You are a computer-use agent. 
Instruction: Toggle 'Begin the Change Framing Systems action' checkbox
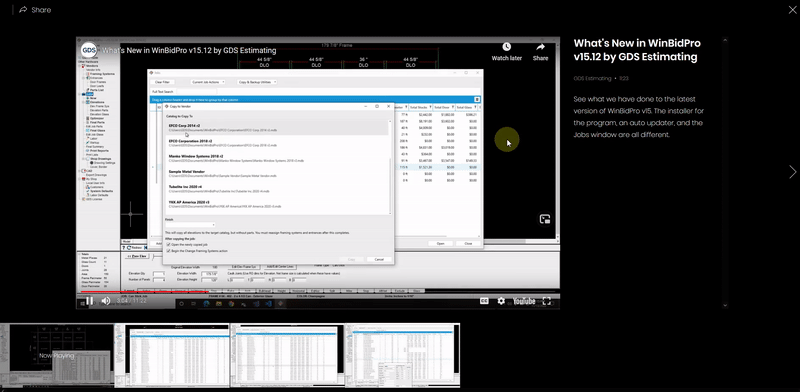168,251
